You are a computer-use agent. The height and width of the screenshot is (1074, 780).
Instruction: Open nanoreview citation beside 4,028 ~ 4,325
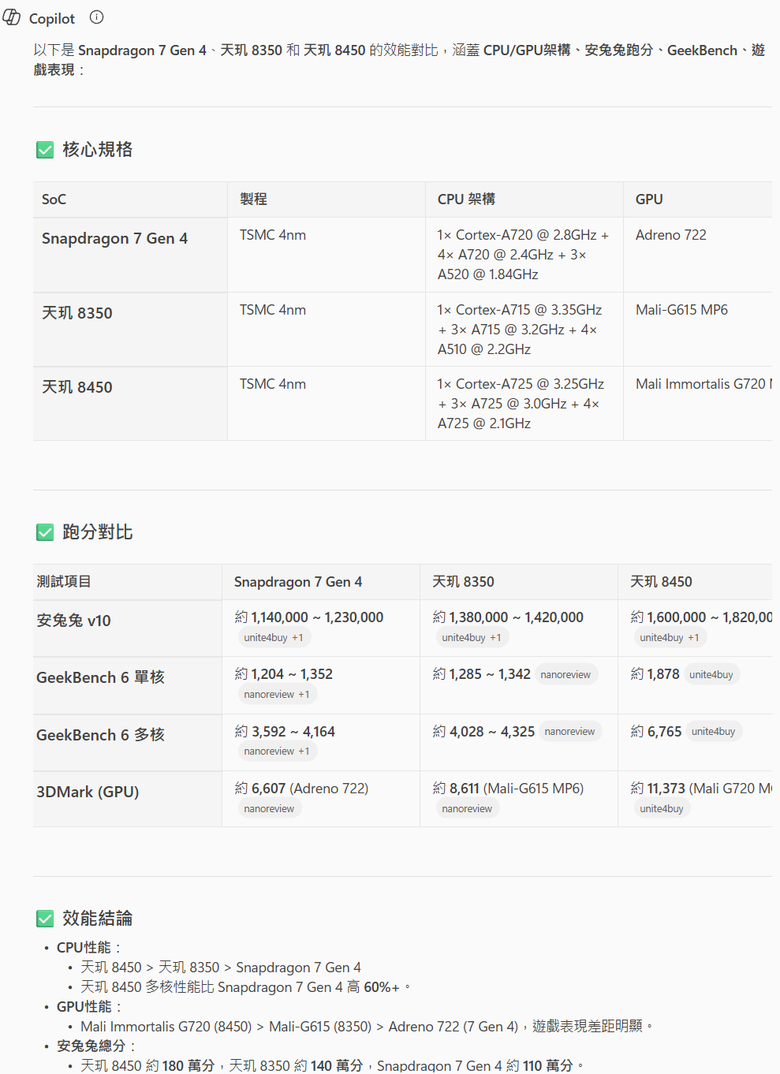(x=570, y=732)
